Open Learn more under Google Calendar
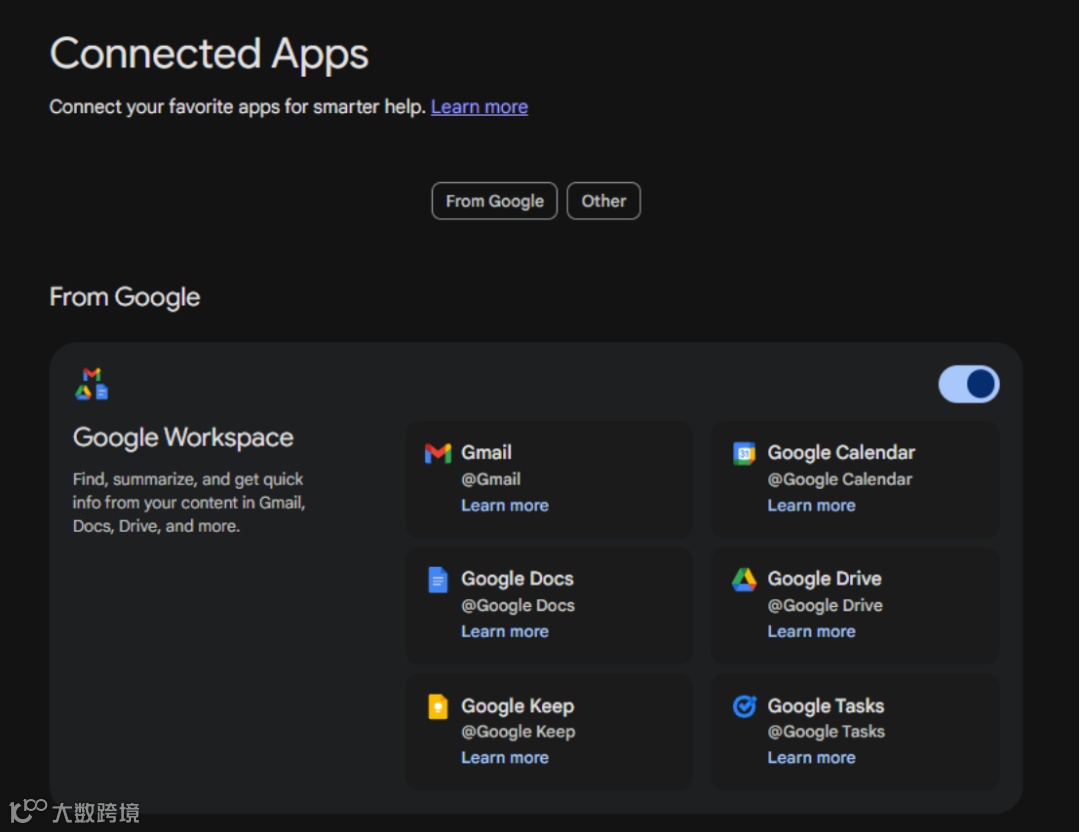The height and width of the screenshot is (832, 1080). click(x=811, y=506)
